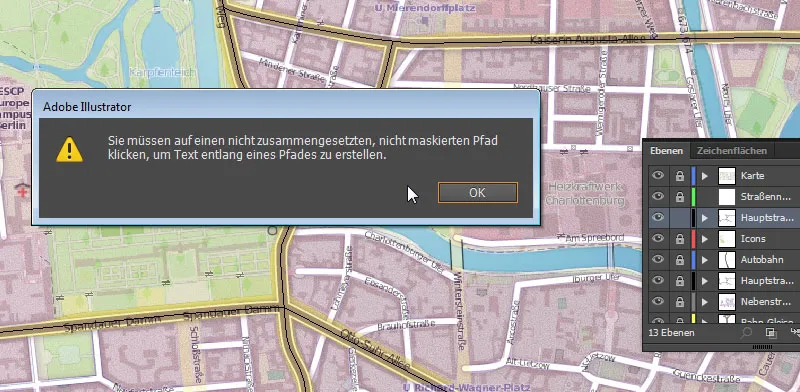This screenshot has height=392, width=800.
Task: Click the Nebenstr… layer thumbnail
Action: point(727,302)
